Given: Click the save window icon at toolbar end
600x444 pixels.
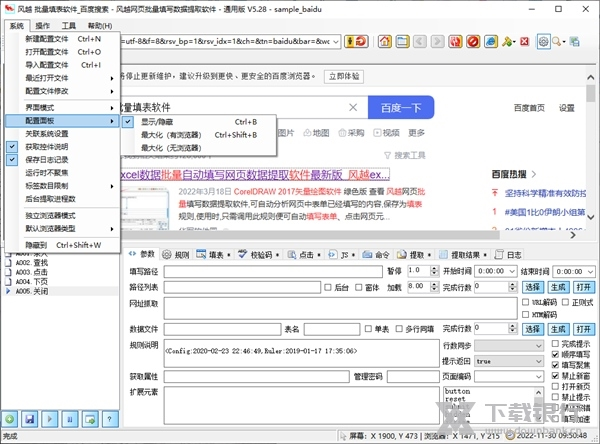Looking at the screenshot, I should [x=574, y=41].
